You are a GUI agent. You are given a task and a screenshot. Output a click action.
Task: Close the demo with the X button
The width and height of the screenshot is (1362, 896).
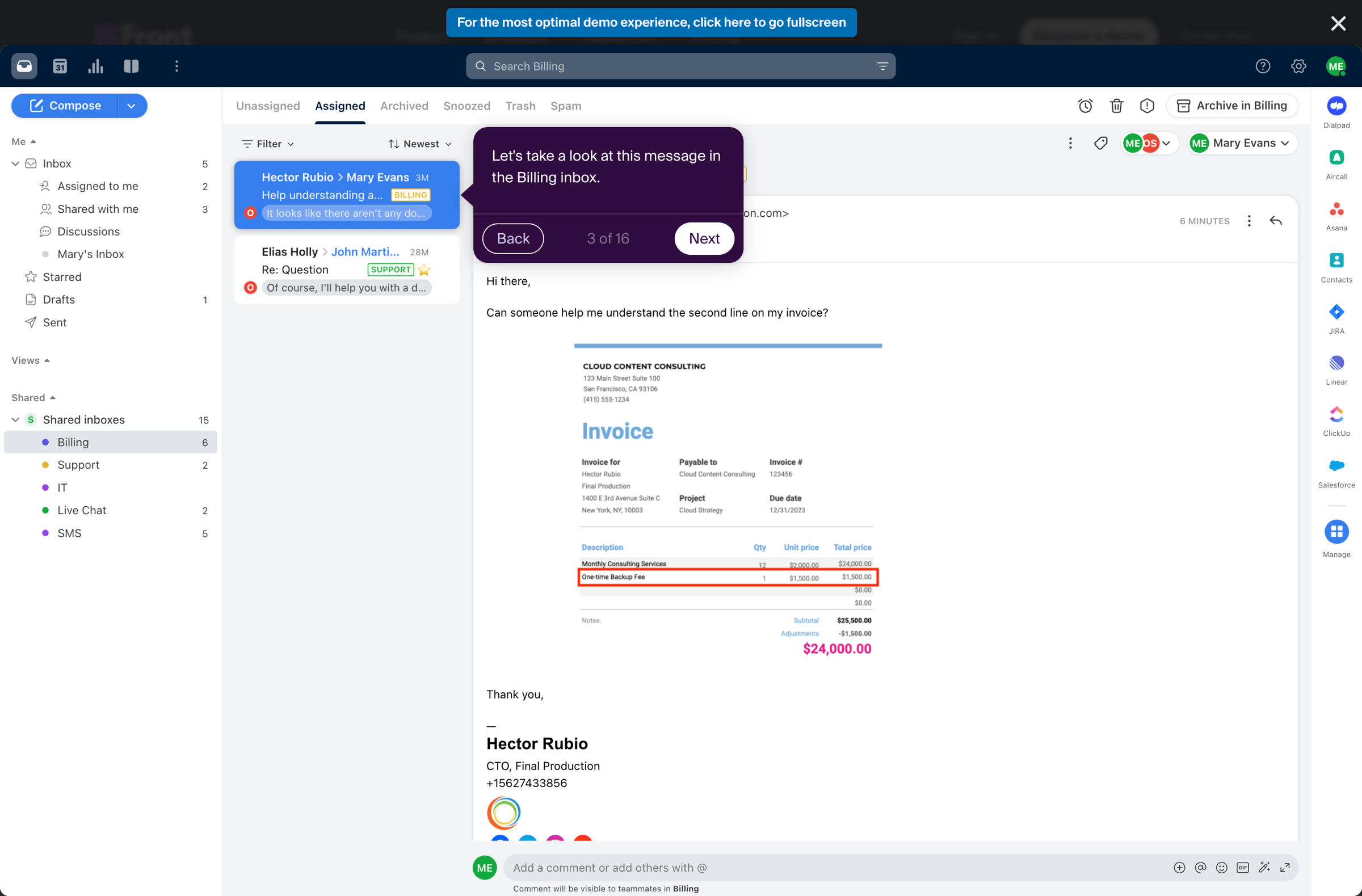[x=1338, y=23]
